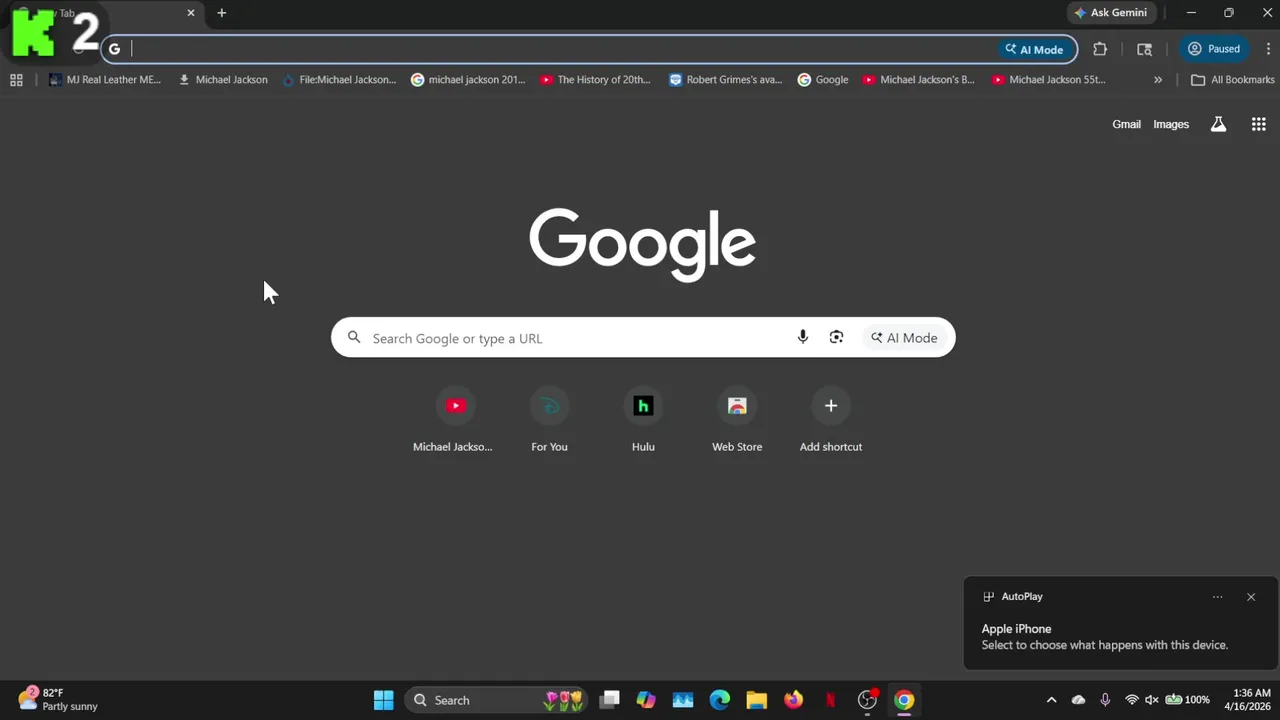Open the media/tab search icon next to extensions

[1145, 49]
